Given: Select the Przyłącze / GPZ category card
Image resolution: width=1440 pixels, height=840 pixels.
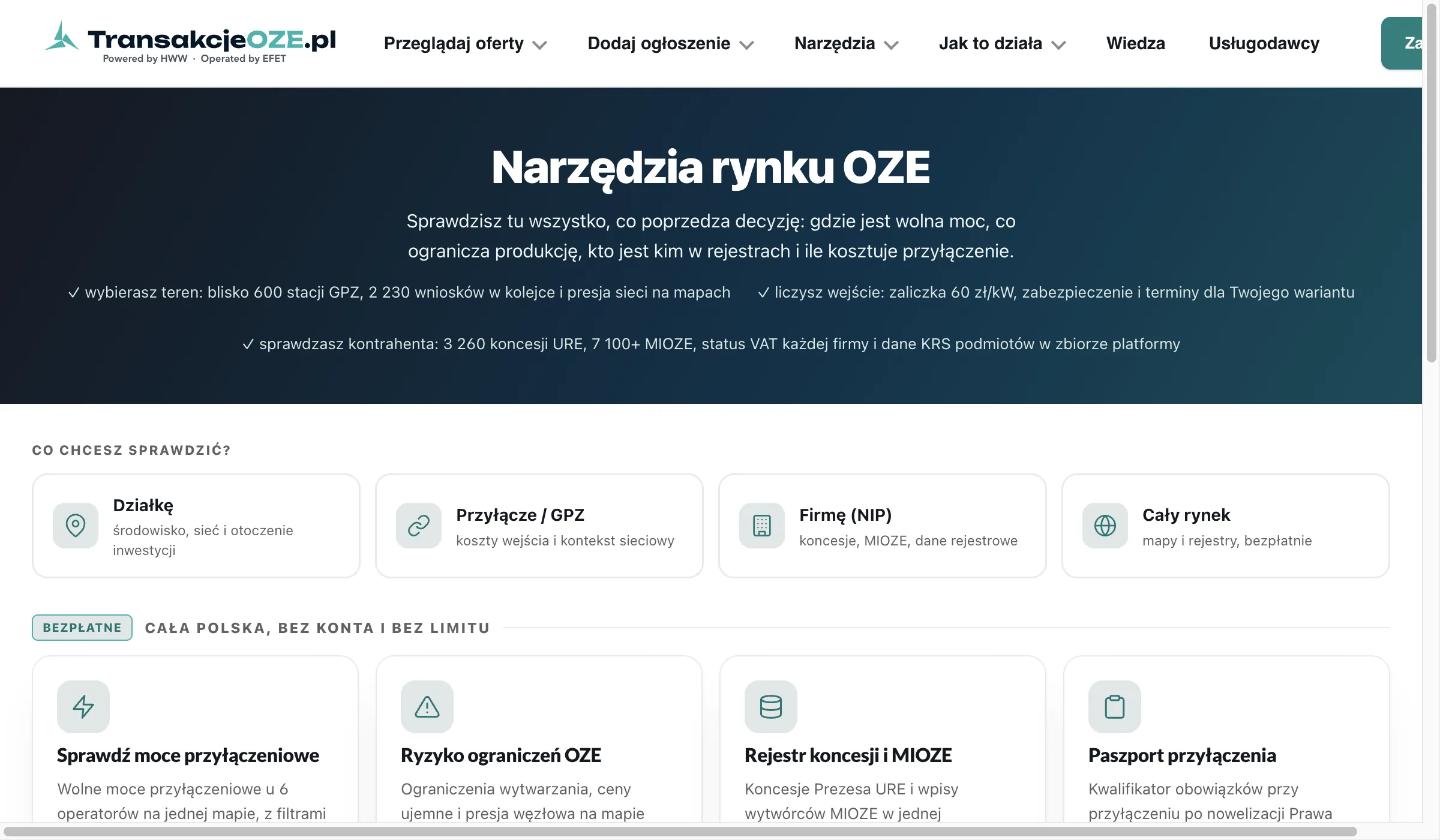Looking at the screenshot, I should tap(539, 526).
